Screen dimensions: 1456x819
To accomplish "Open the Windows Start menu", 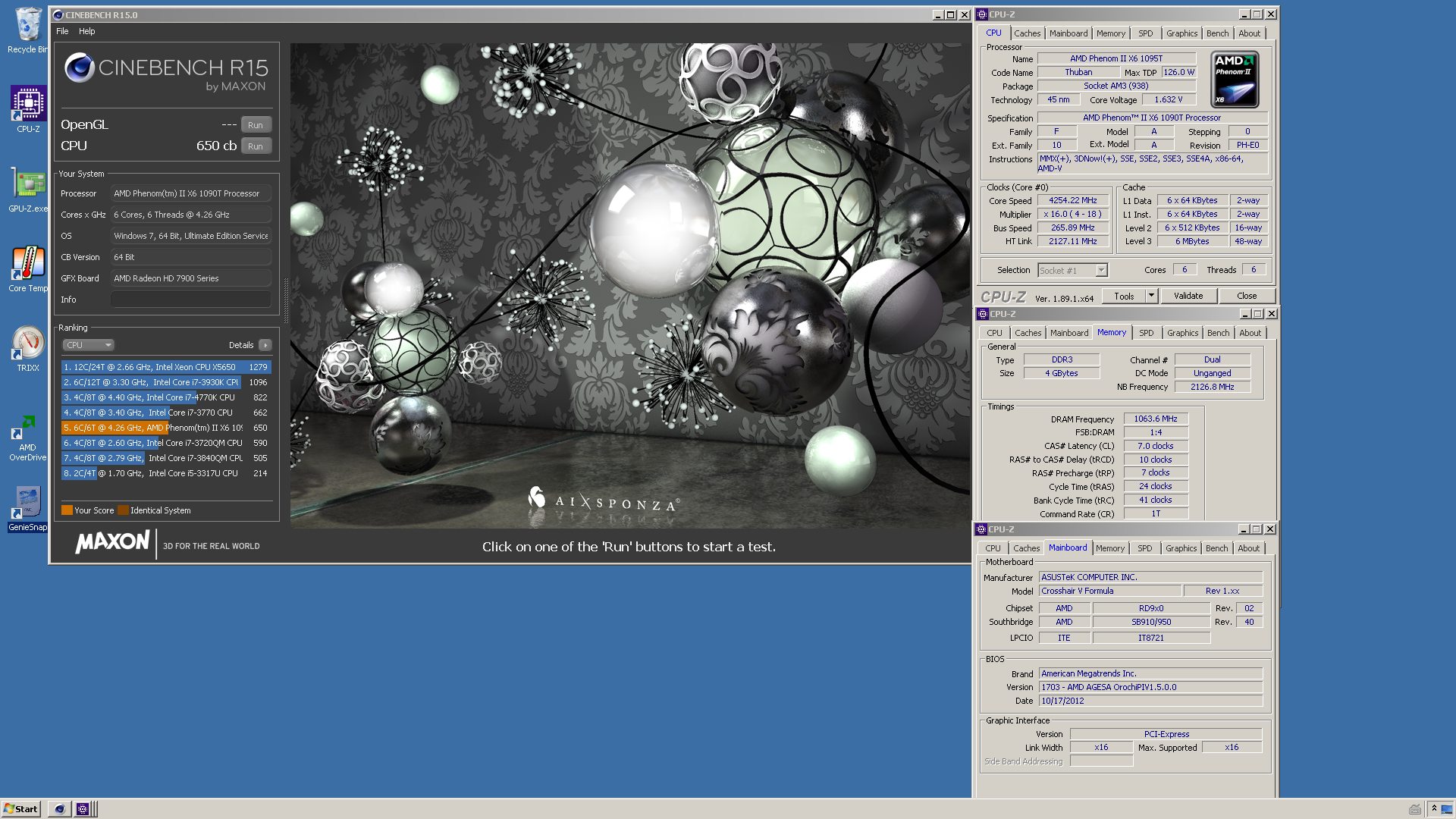I will click(21, 809).
